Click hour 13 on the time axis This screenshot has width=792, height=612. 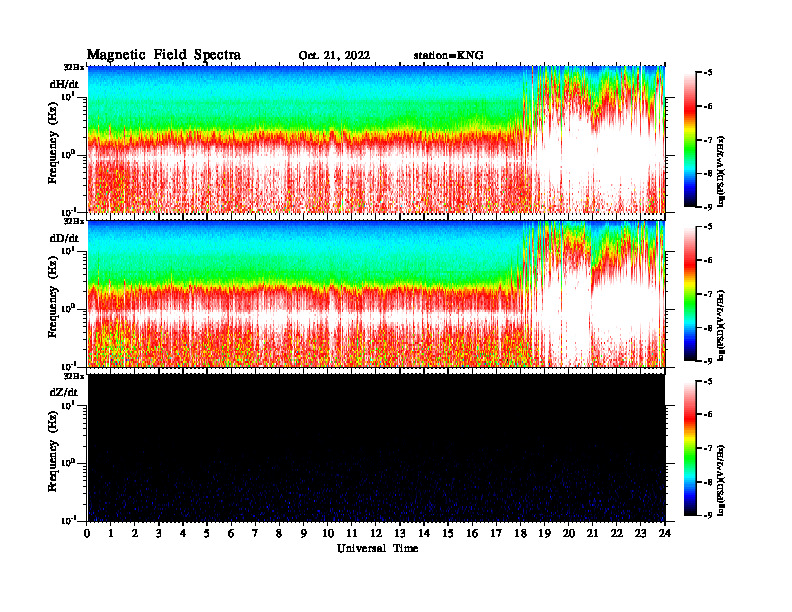400,533
